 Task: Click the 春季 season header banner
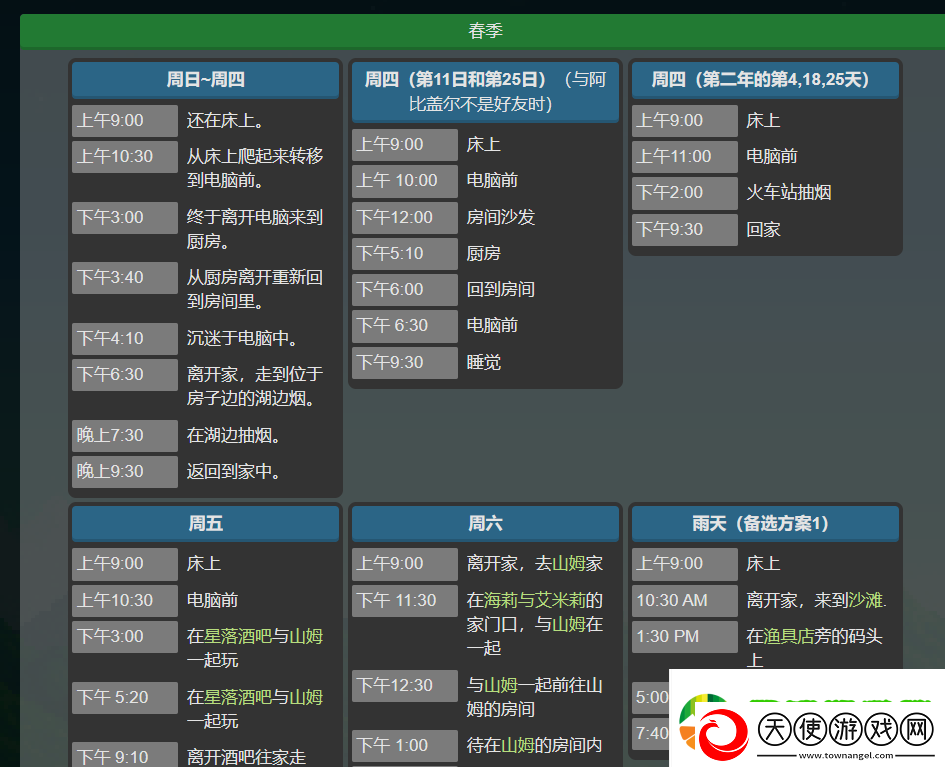point(485,31)
